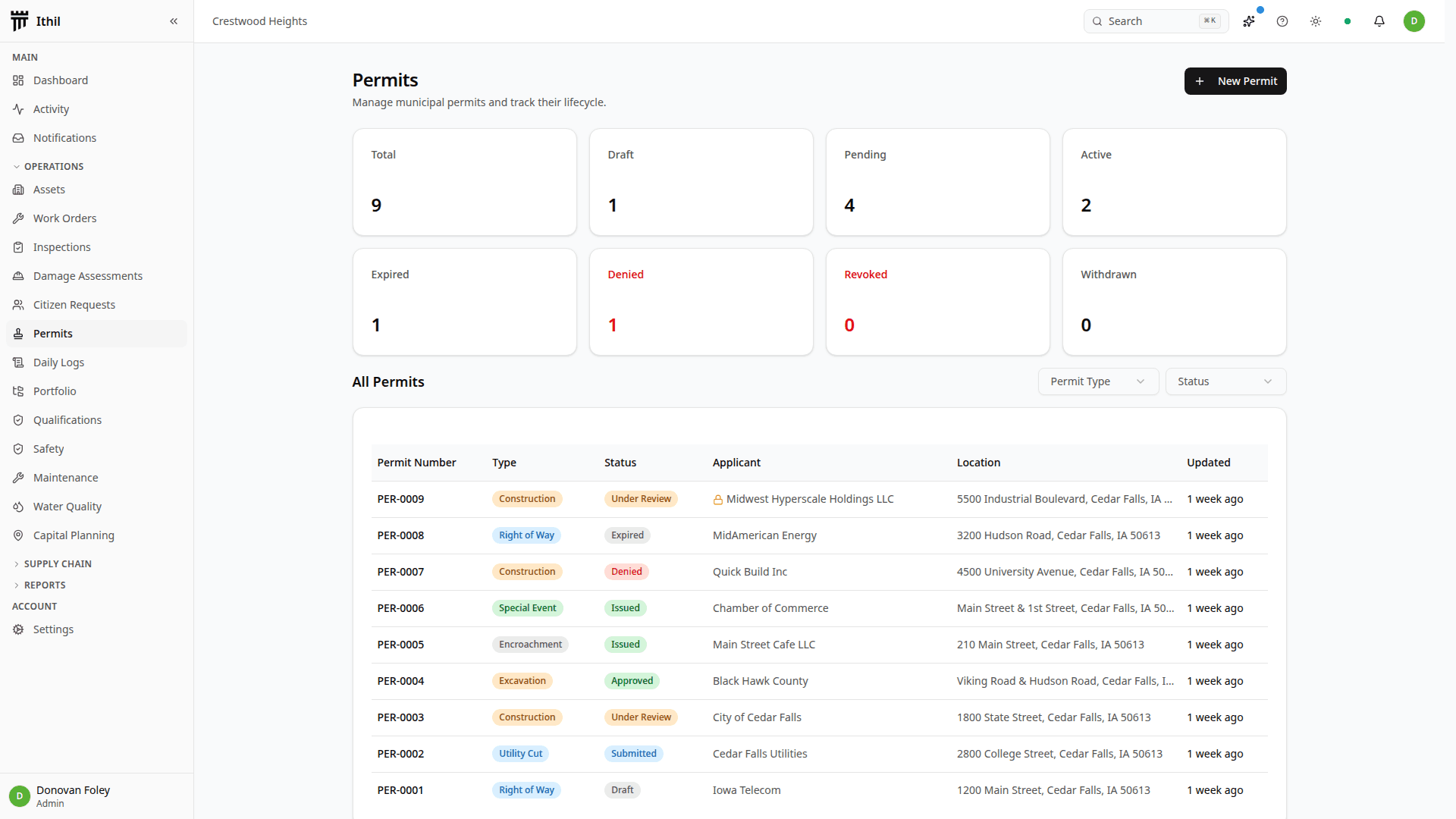Click the Work Orders wrench icon
This screenshot has width=1456, height=819.
pyautogui.click(x=18, y=218)
